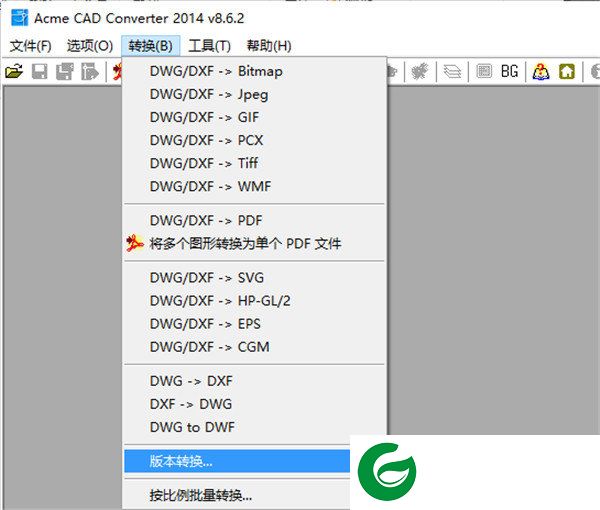Click the grey grid view toolbar icon
This screenshot has width=600, height=510.
pos(484,71)
